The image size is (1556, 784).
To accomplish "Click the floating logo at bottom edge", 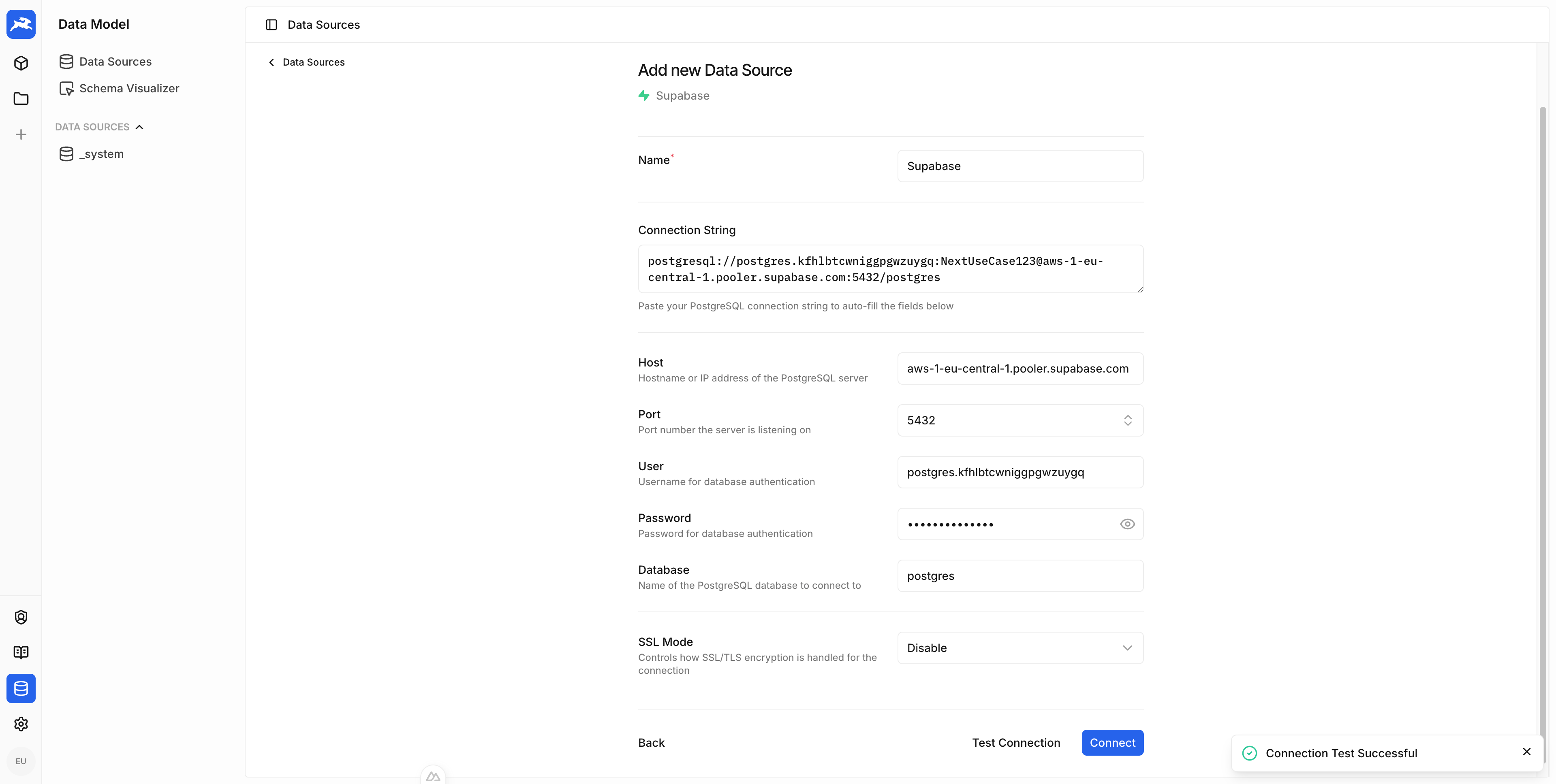I will (433, 775).
